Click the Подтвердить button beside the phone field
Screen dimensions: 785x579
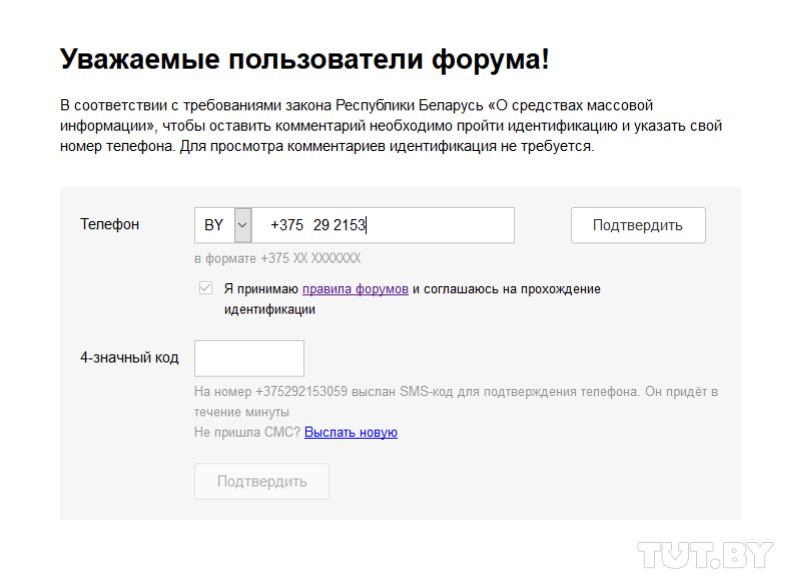pyautogui.click(x=638, y=225)
